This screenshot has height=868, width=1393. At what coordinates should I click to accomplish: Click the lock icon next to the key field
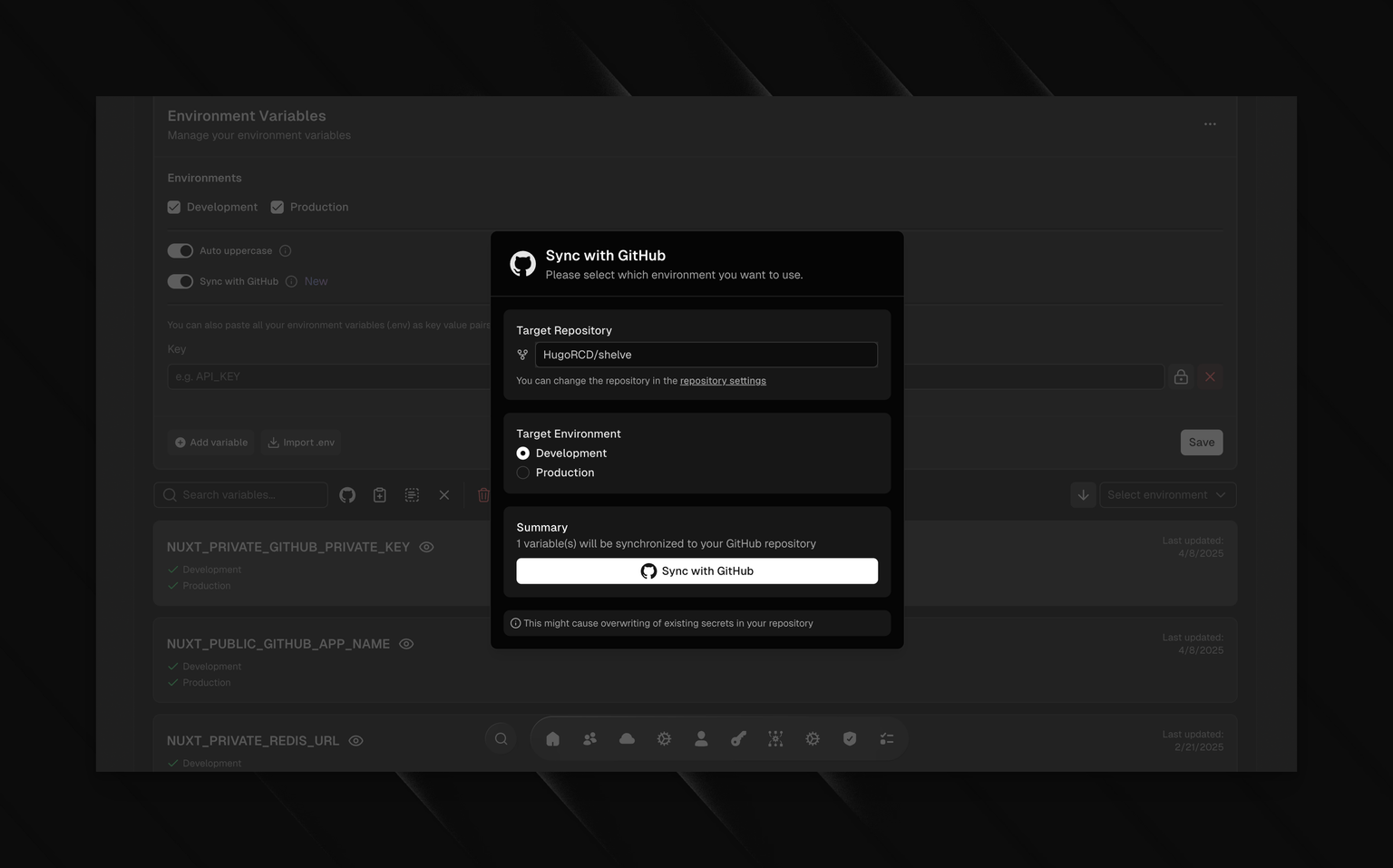1181,376
